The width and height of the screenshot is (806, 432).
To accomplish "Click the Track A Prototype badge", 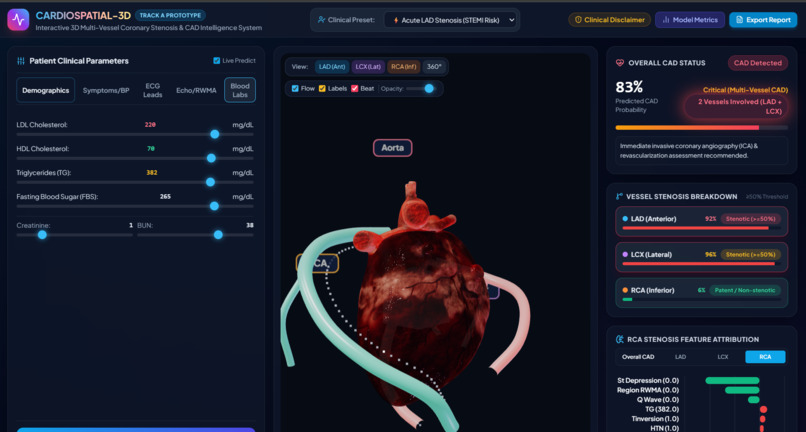I will tap(170, 15).
